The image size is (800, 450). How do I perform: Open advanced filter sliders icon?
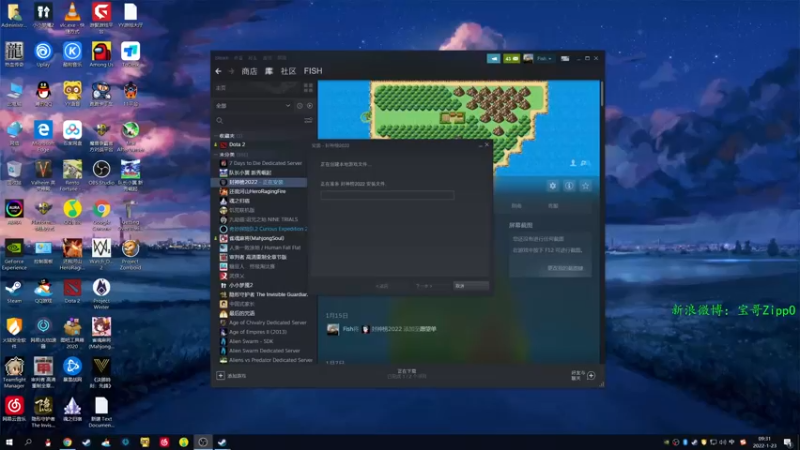pyautogui.click(x=308, y=120)
